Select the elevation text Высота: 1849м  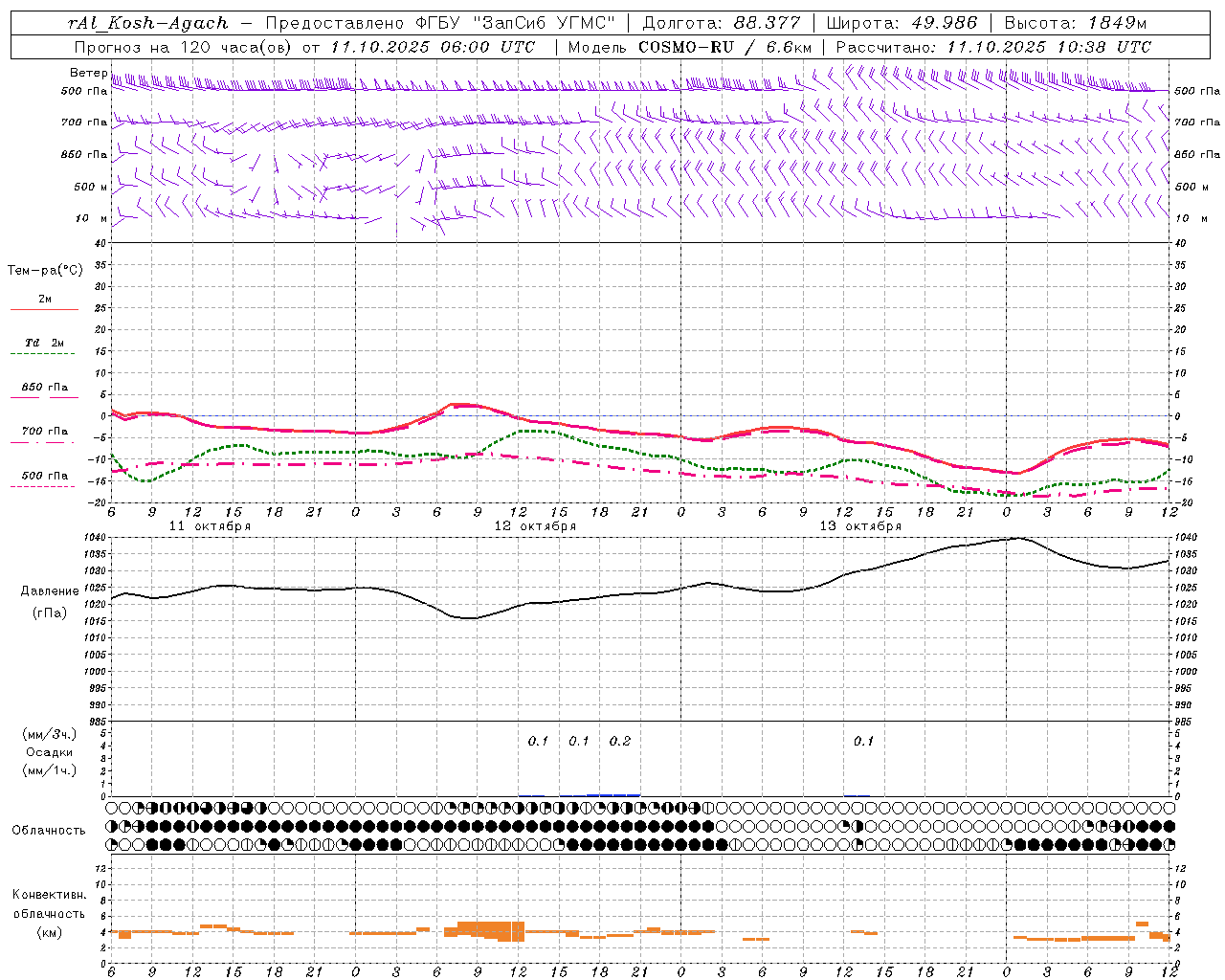point(1076,23)
